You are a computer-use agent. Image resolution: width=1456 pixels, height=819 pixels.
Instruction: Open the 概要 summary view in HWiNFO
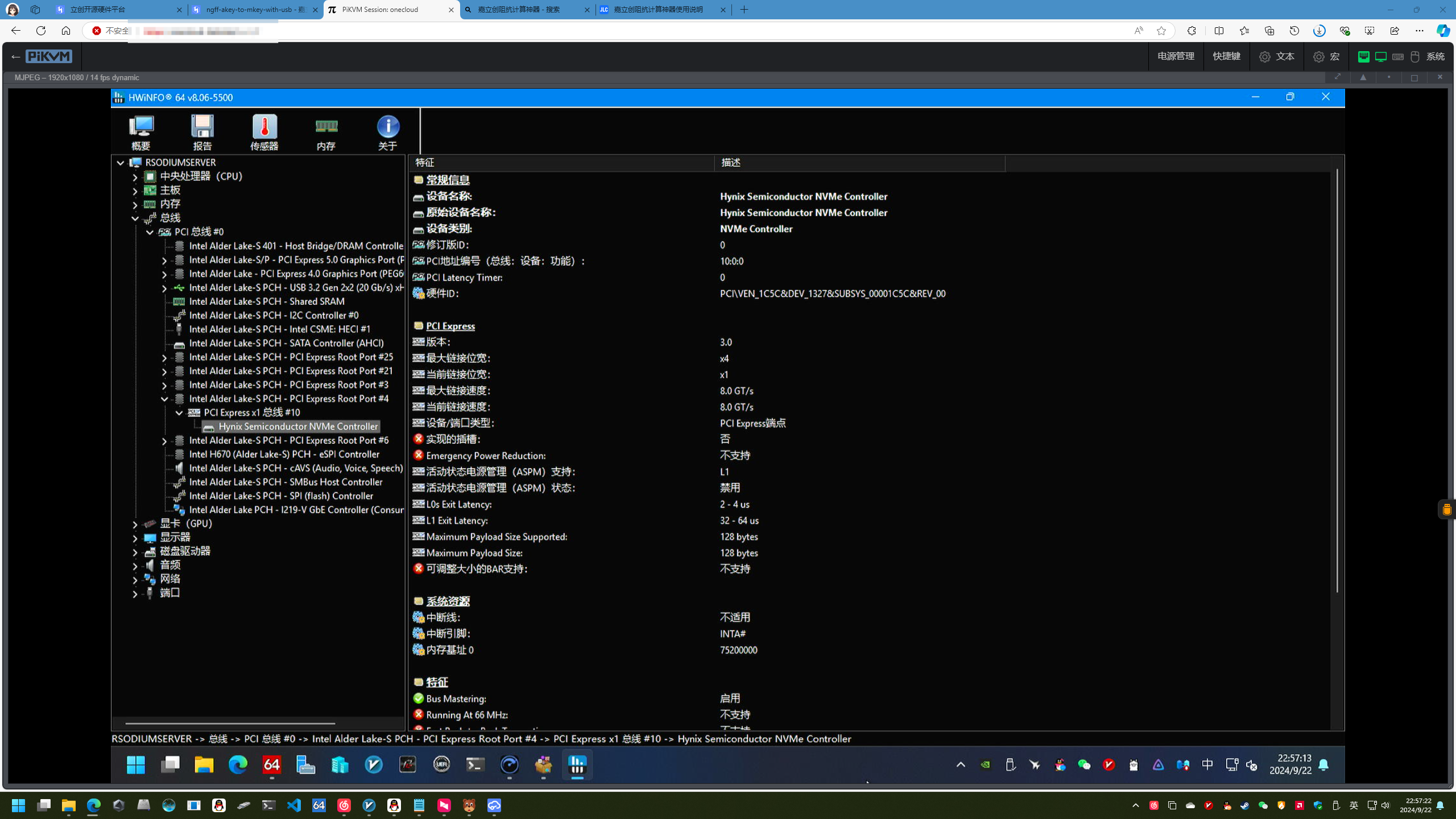(x=140, y=132)
